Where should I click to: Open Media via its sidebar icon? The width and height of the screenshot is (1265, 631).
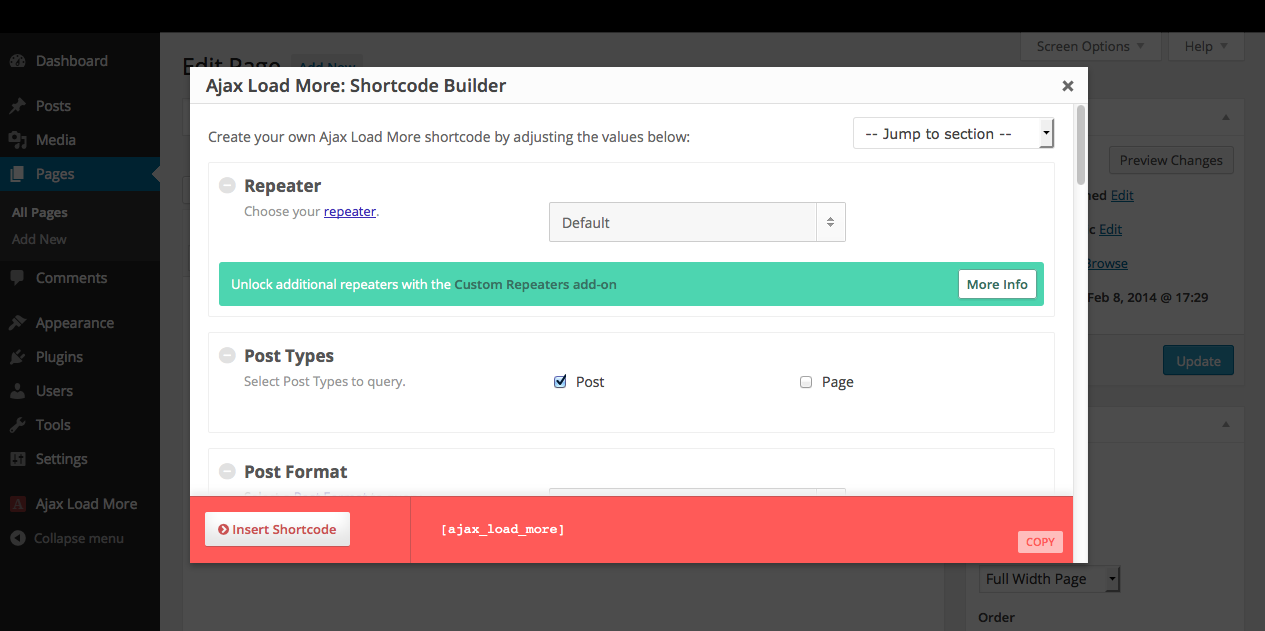[x=17, y=140]
